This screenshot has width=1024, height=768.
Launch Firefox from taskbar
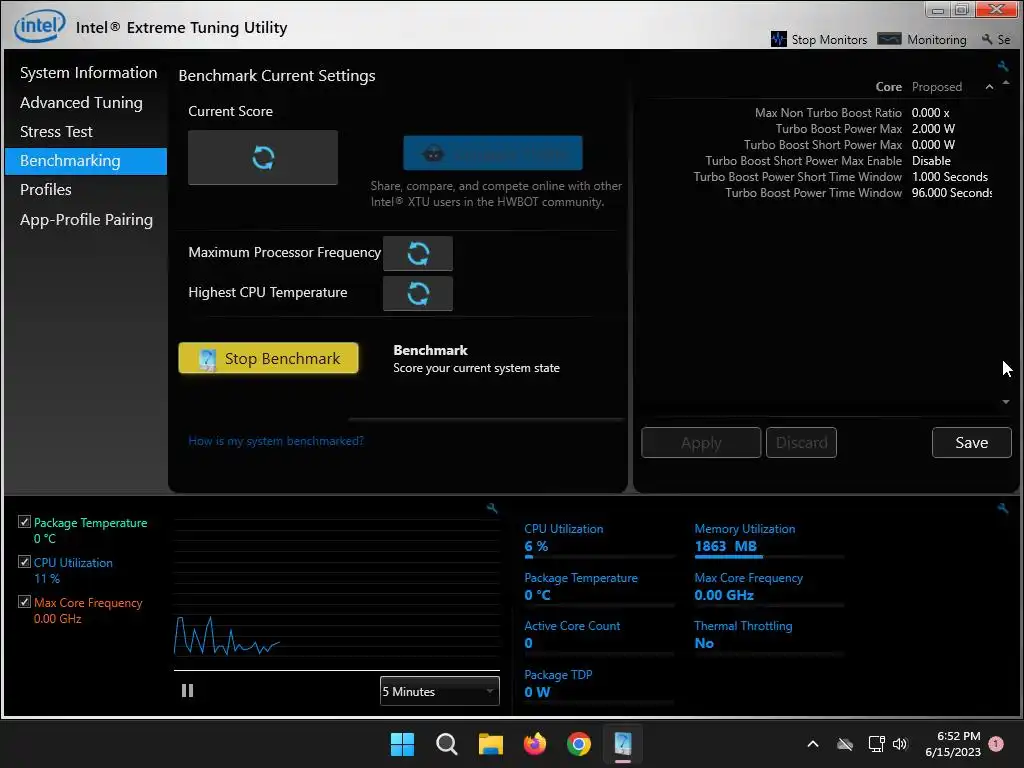pyautogui.click(x=535, y=744)
